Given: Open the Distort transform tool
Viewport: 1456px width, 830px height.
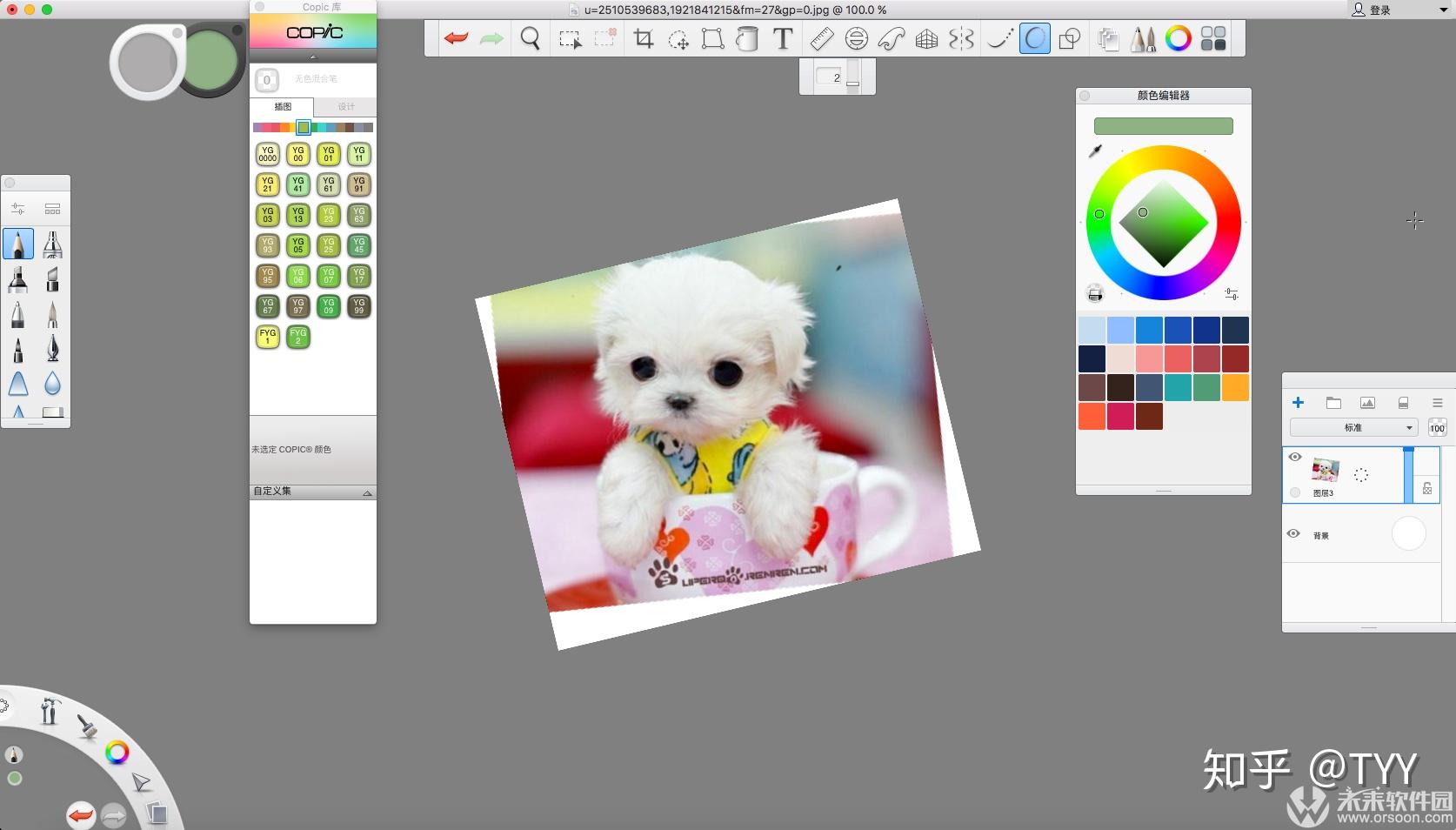Looking at the screenshot, I should (712, 39).
